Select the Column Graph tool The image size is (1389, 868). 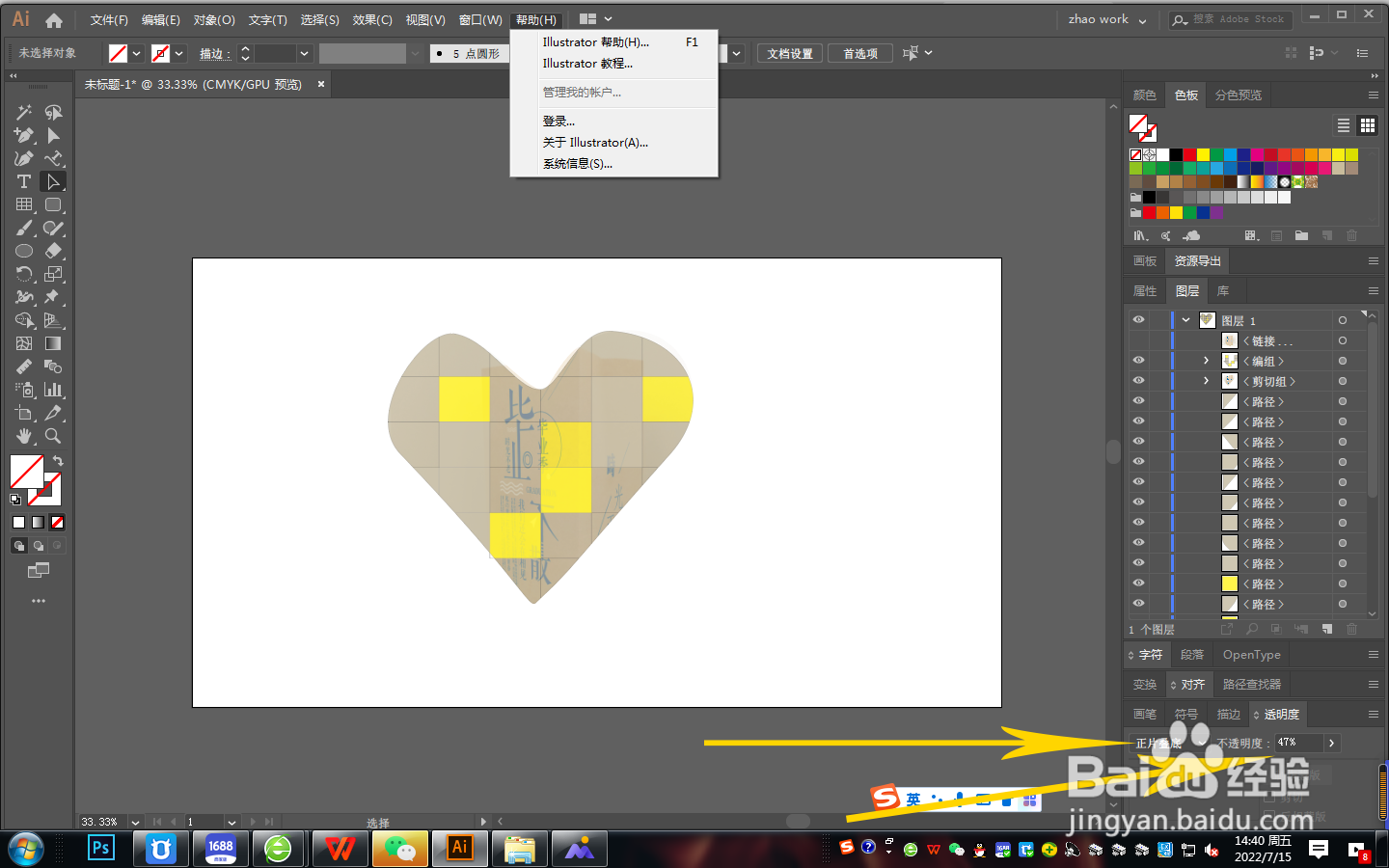point(53,390)
